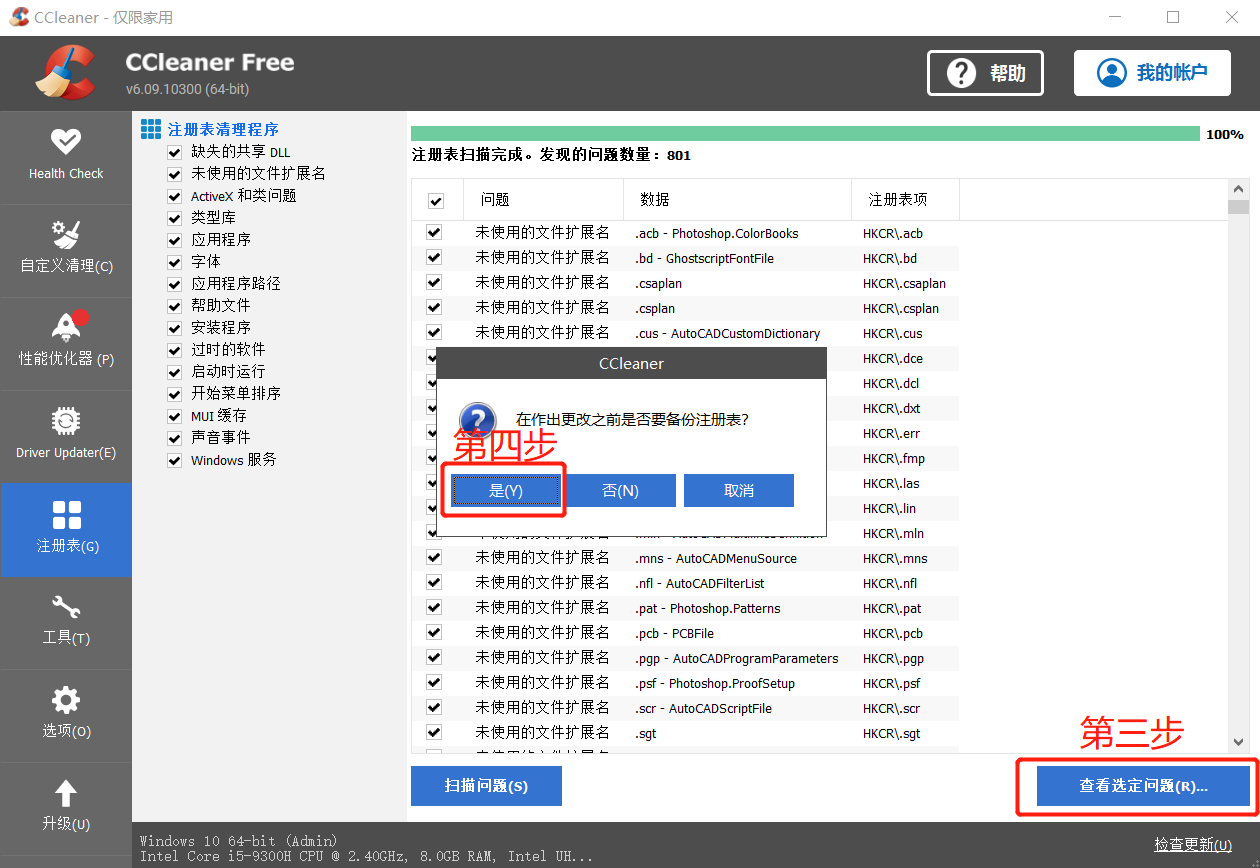The height and width of the screenshot is (868, 1260).
Task: Click 是(Y) to back up registry
Action: (x=506, y=491)
